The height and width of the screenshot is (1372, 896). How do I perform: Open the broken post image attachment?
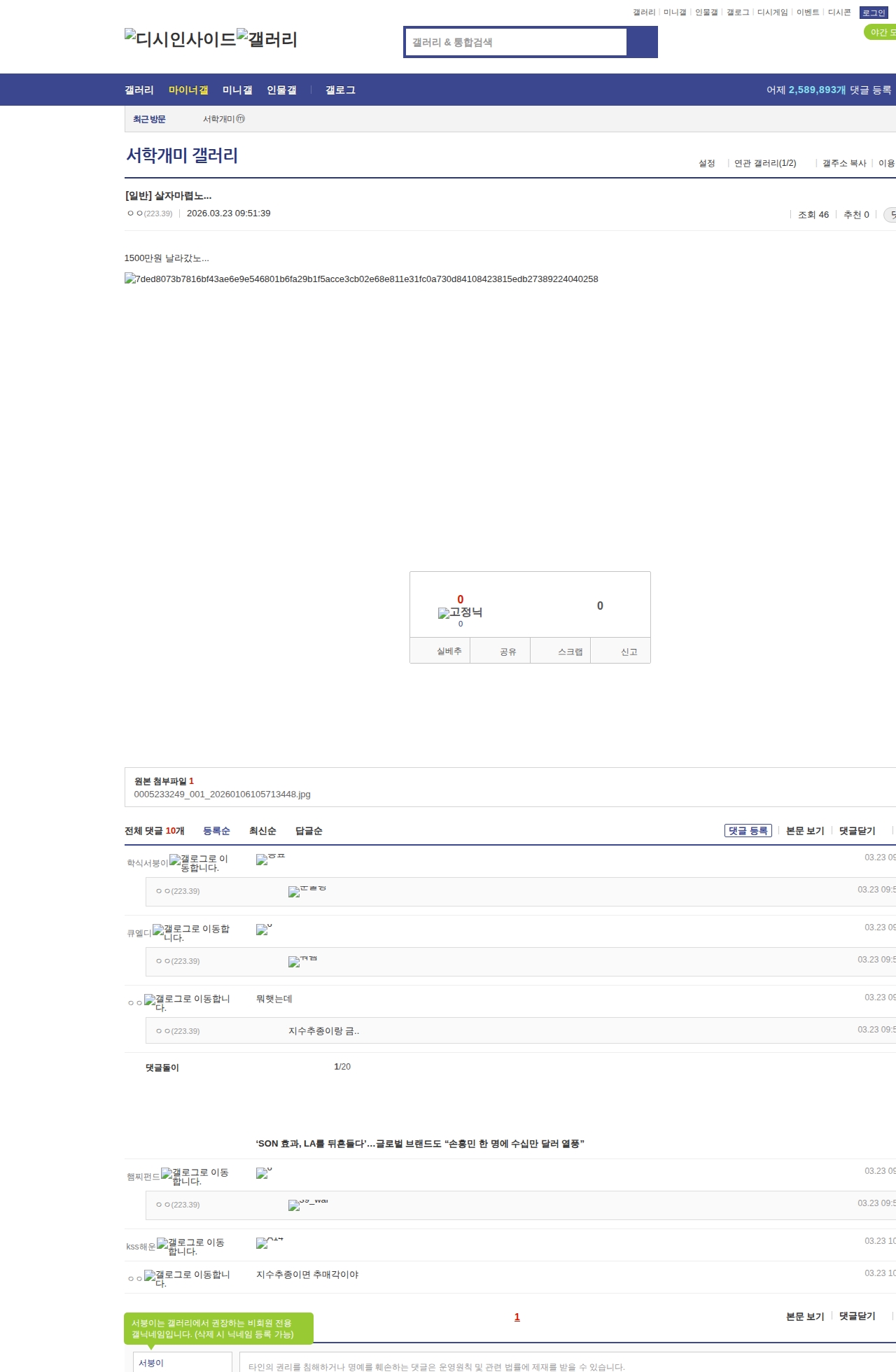pos(361,279)
